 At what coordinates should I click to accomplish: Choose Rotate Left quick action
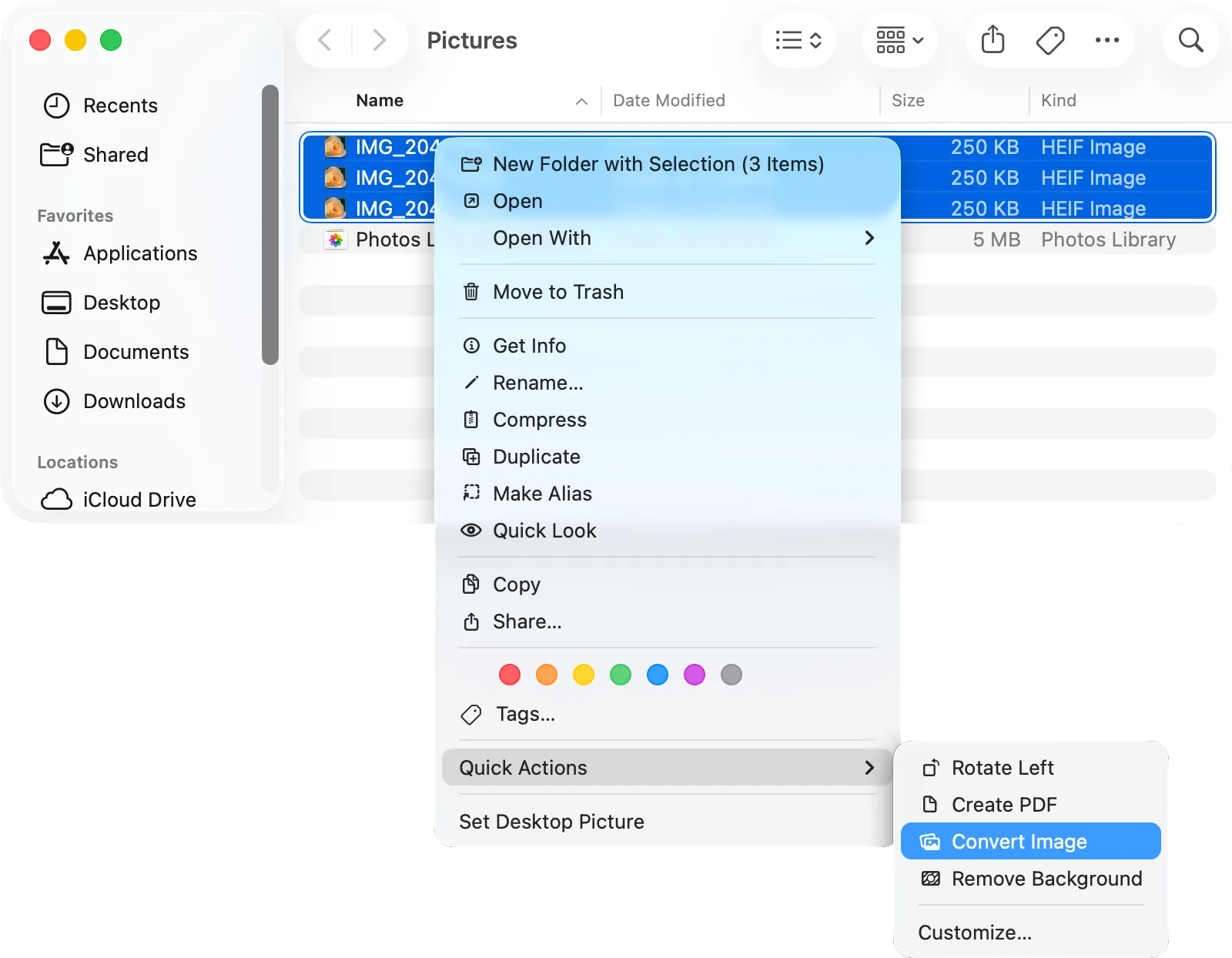click(x=1030, y=768)
